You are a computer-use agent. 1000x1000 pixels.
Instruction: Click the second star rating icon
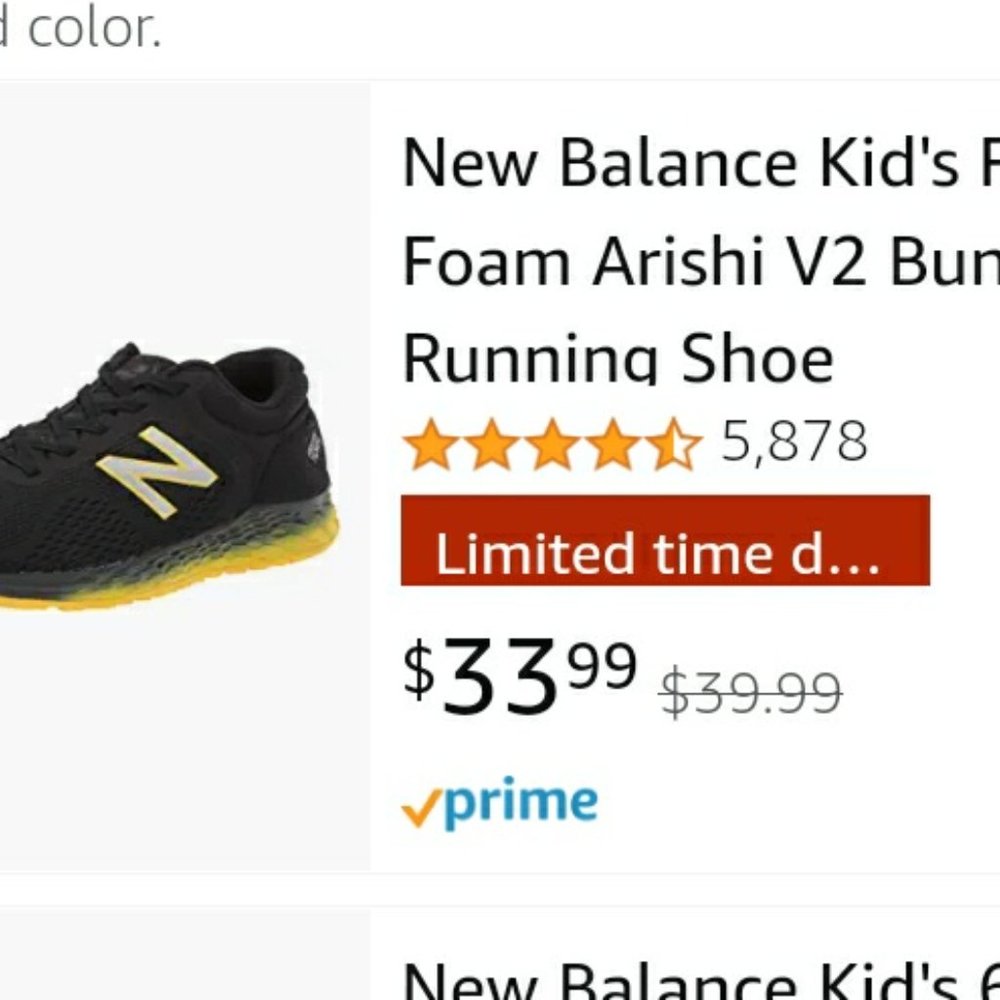click(489, 442)
